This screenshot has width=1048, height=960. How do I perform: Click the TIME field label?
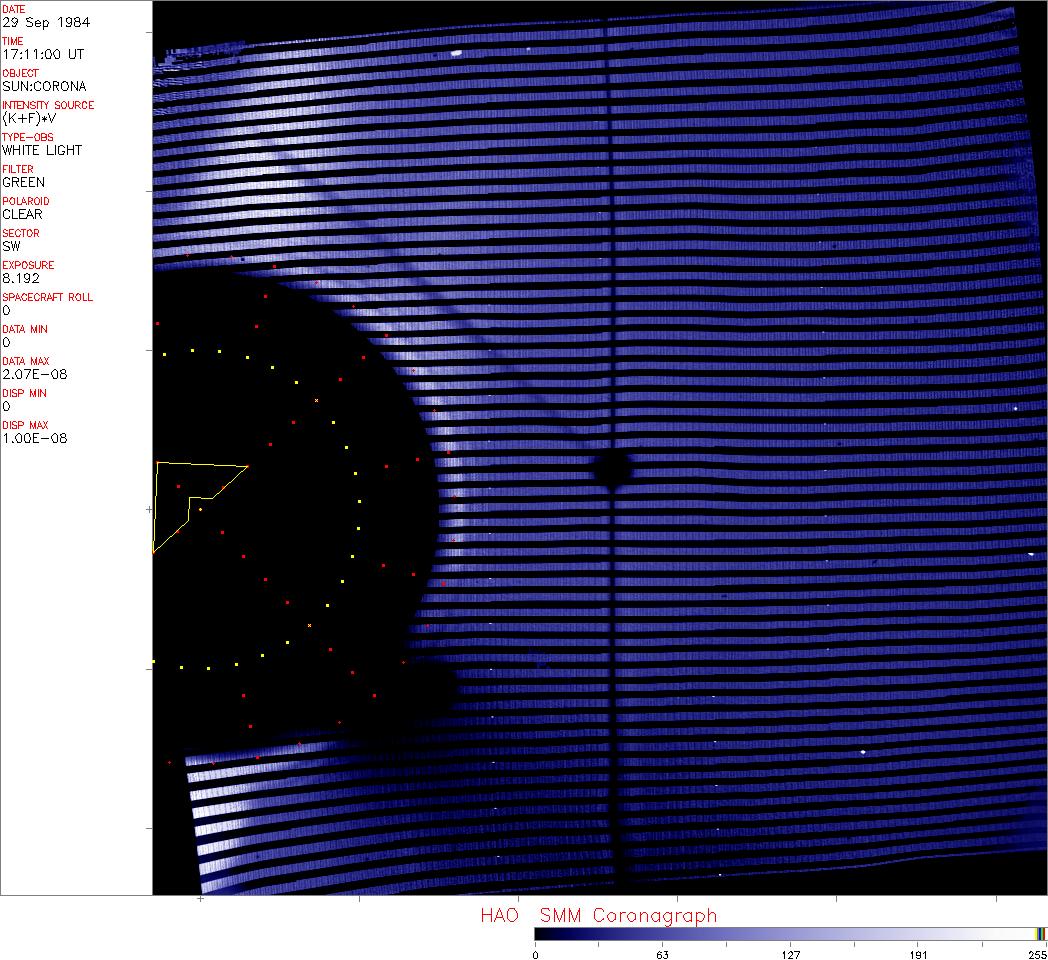coord(13,41)
